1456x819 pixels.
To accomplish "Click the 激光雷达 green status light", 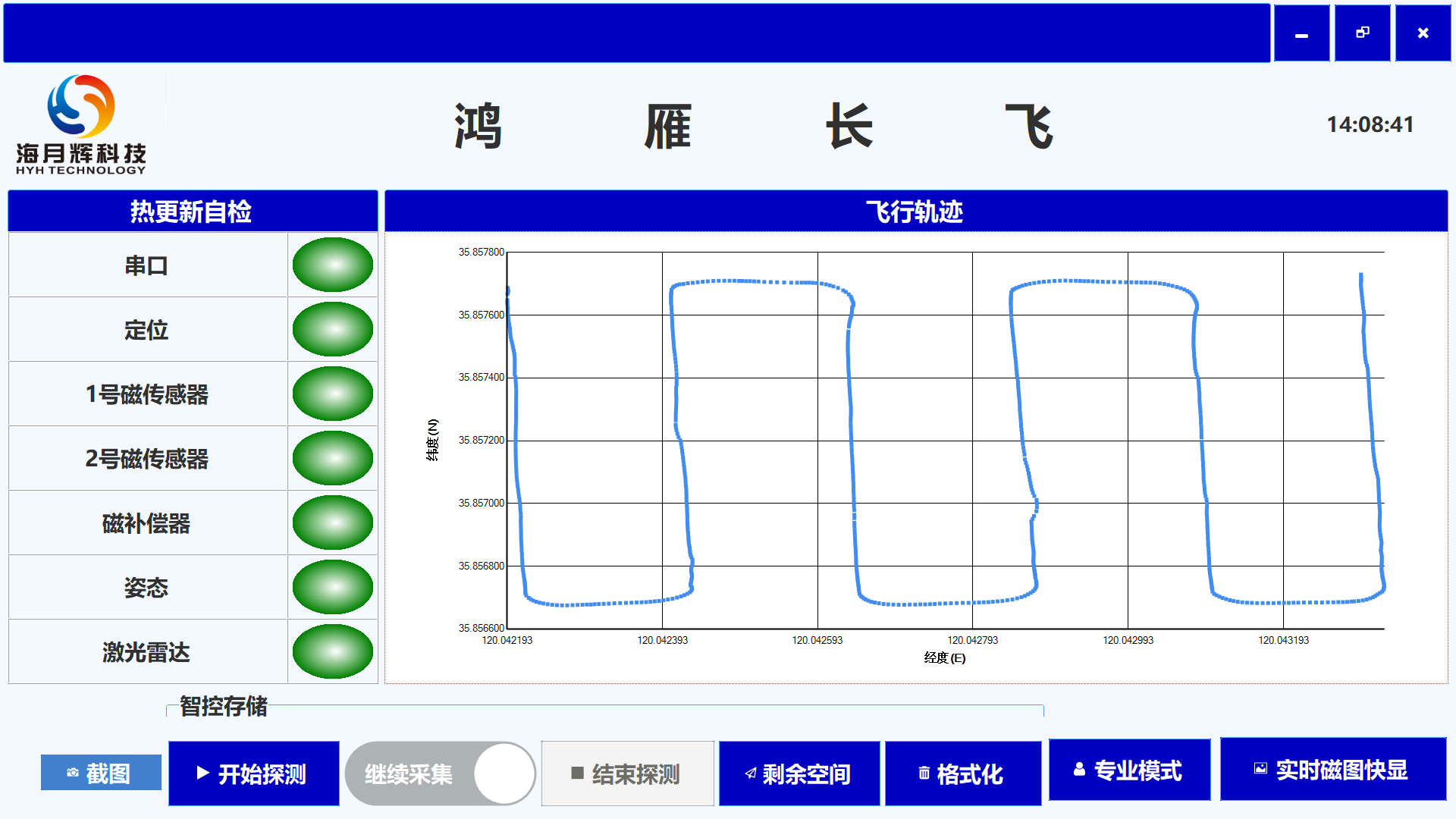I will 332,651.
